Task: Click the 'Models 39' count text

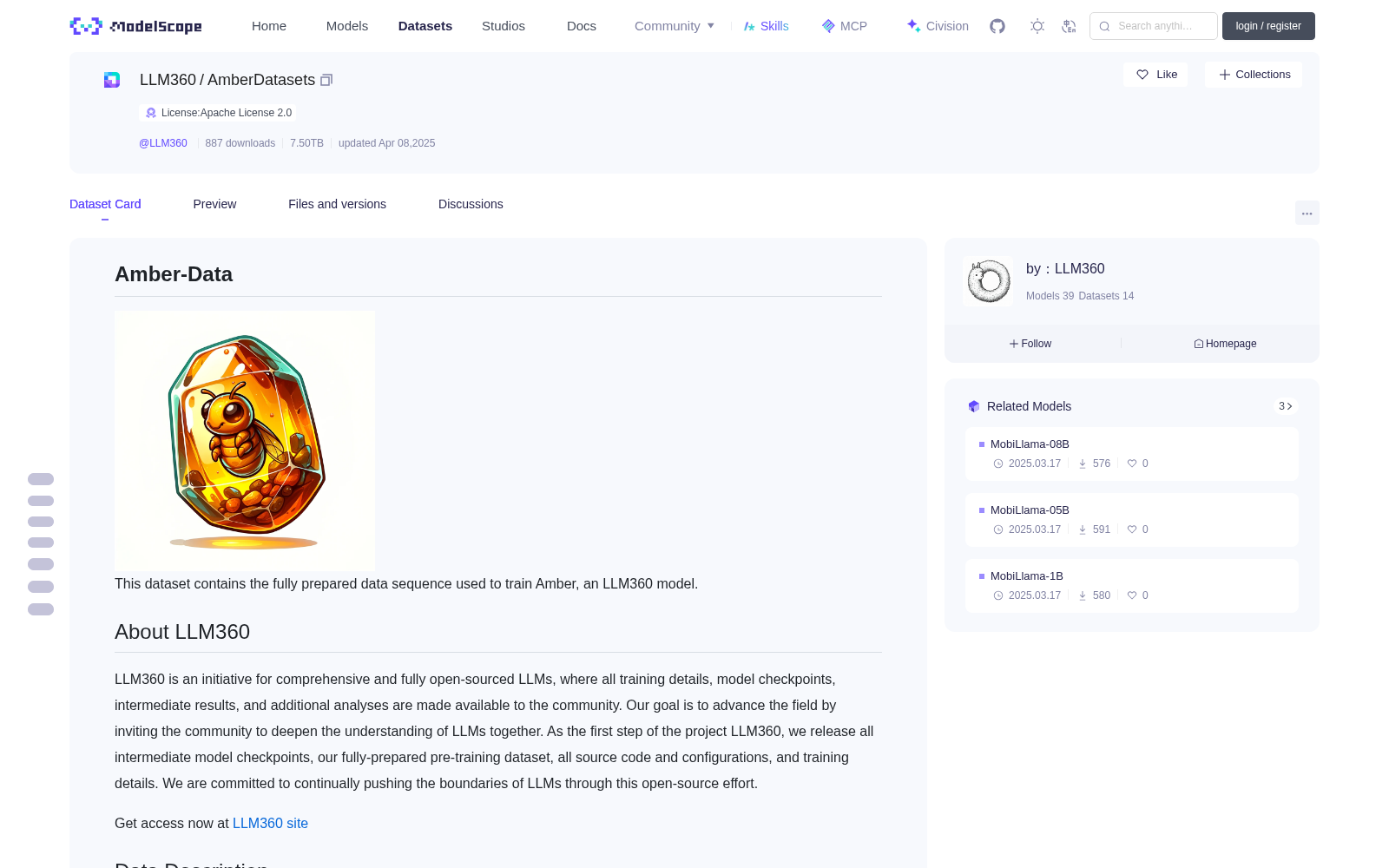Action: coord(1050,296)
